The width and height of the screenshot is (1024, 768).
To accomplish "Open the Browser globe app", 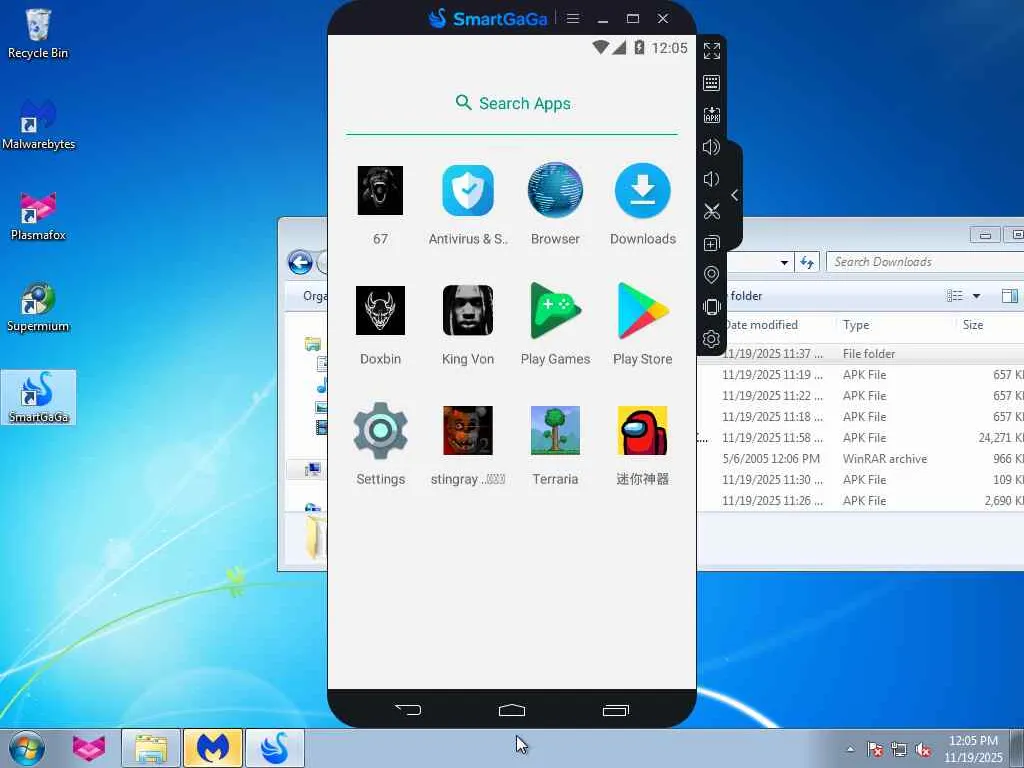I will 555,191.
